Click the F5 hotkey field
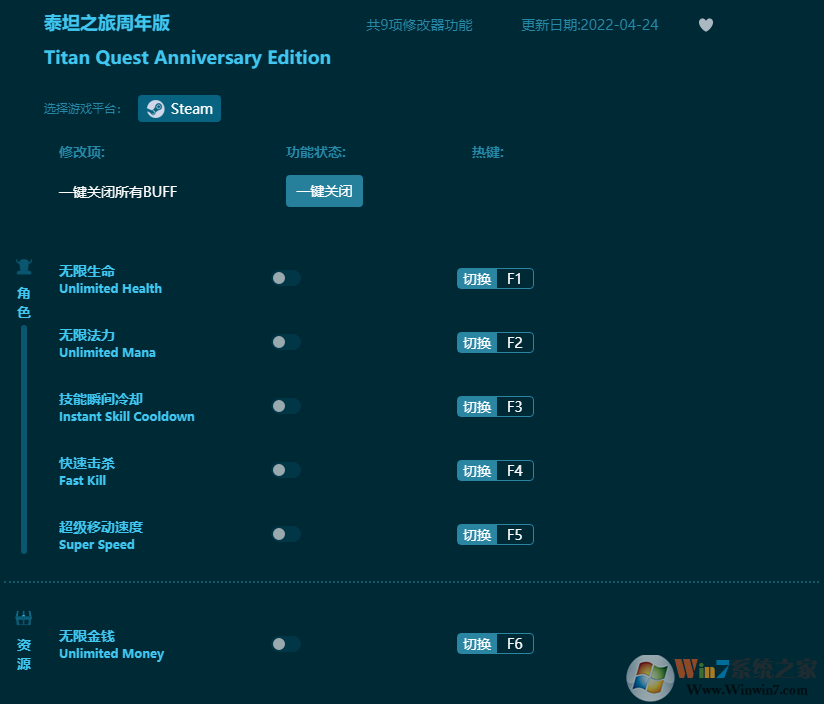The image size is (824, 704). (x=515, y=535)
